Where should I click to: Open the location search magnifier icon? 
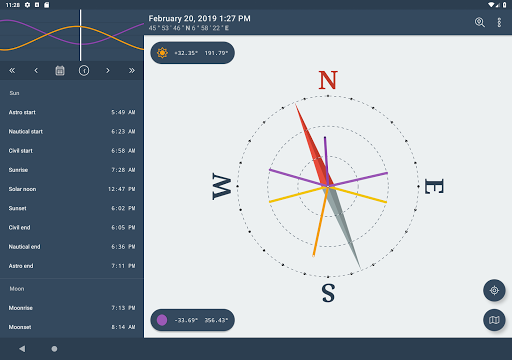pyautogui.click(x=480, y=22)
